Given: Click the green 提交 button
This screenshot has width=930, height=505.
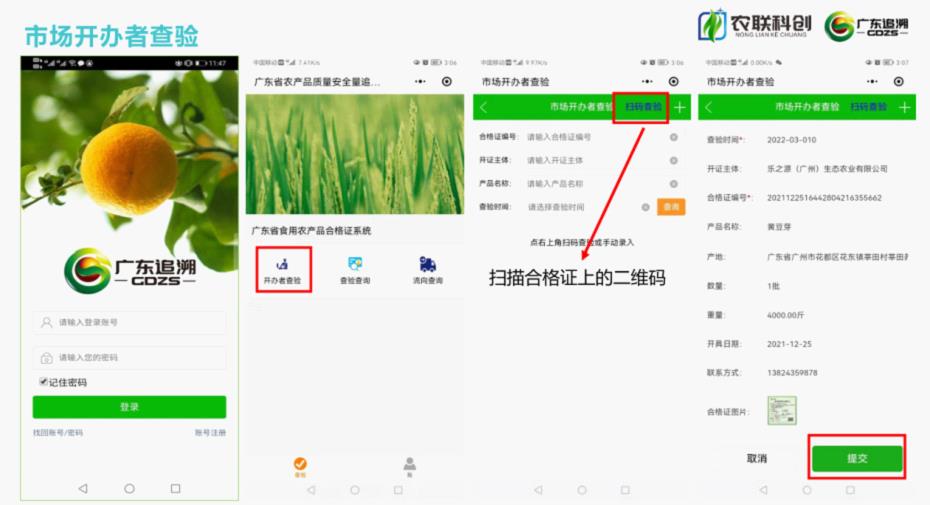Looking at the screenshot, I should pos(857,458).
